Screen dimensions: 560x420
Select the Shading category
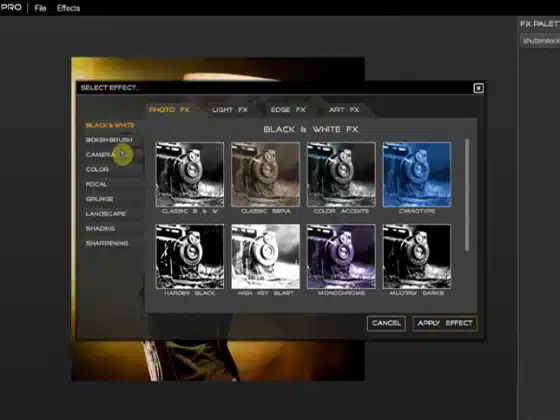tap(100, 229)
